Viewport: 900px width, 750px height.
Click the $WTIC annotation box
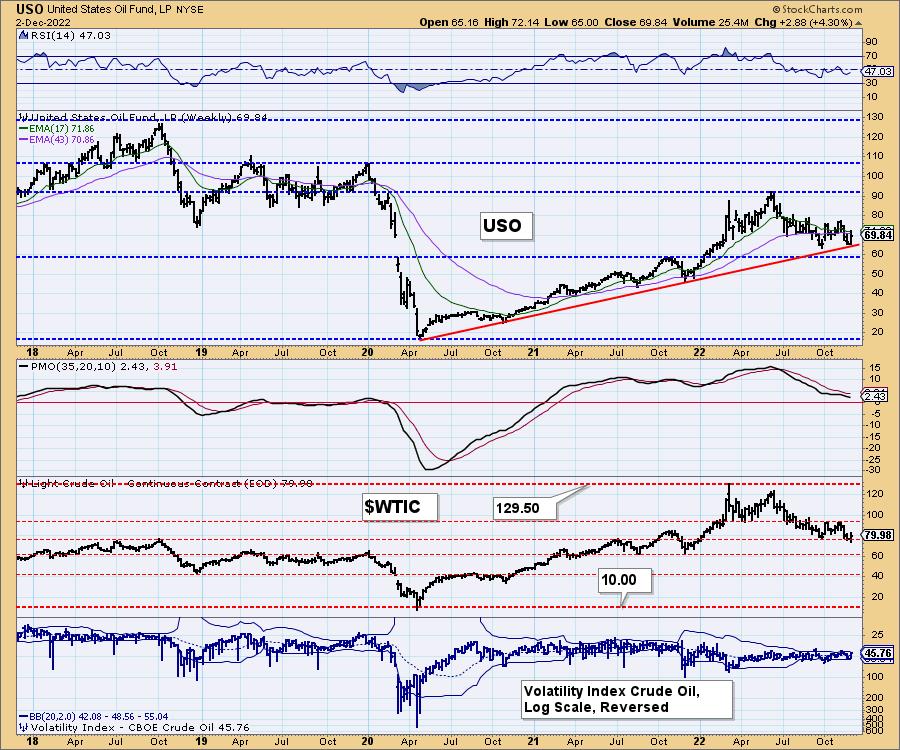click(399, 507)
